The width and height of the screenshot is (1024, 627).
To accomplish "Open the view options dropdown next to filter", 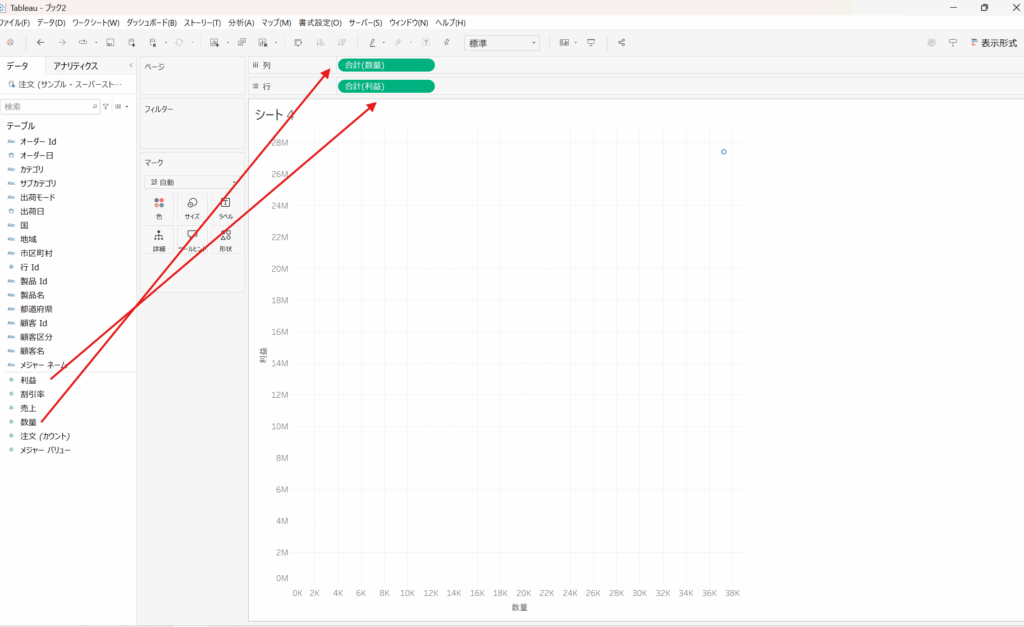I will tap(120, 106).
